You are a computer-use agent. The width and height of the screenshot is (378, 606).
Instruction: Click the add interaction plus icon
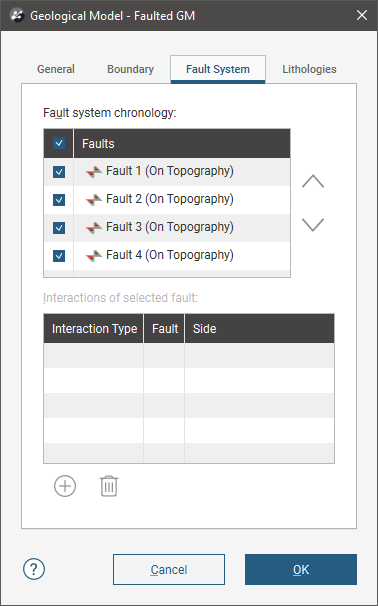pos(65,486)
